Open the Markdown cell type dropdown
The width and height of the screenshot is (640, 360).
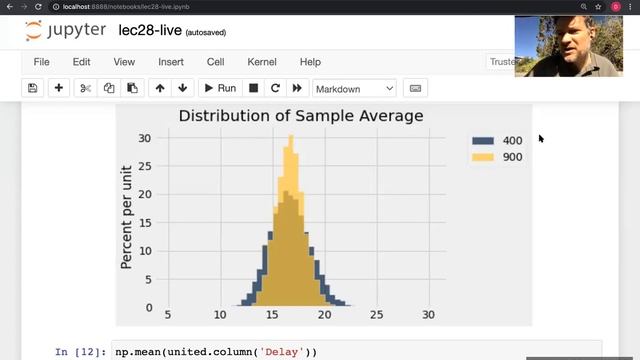(354, 89)
